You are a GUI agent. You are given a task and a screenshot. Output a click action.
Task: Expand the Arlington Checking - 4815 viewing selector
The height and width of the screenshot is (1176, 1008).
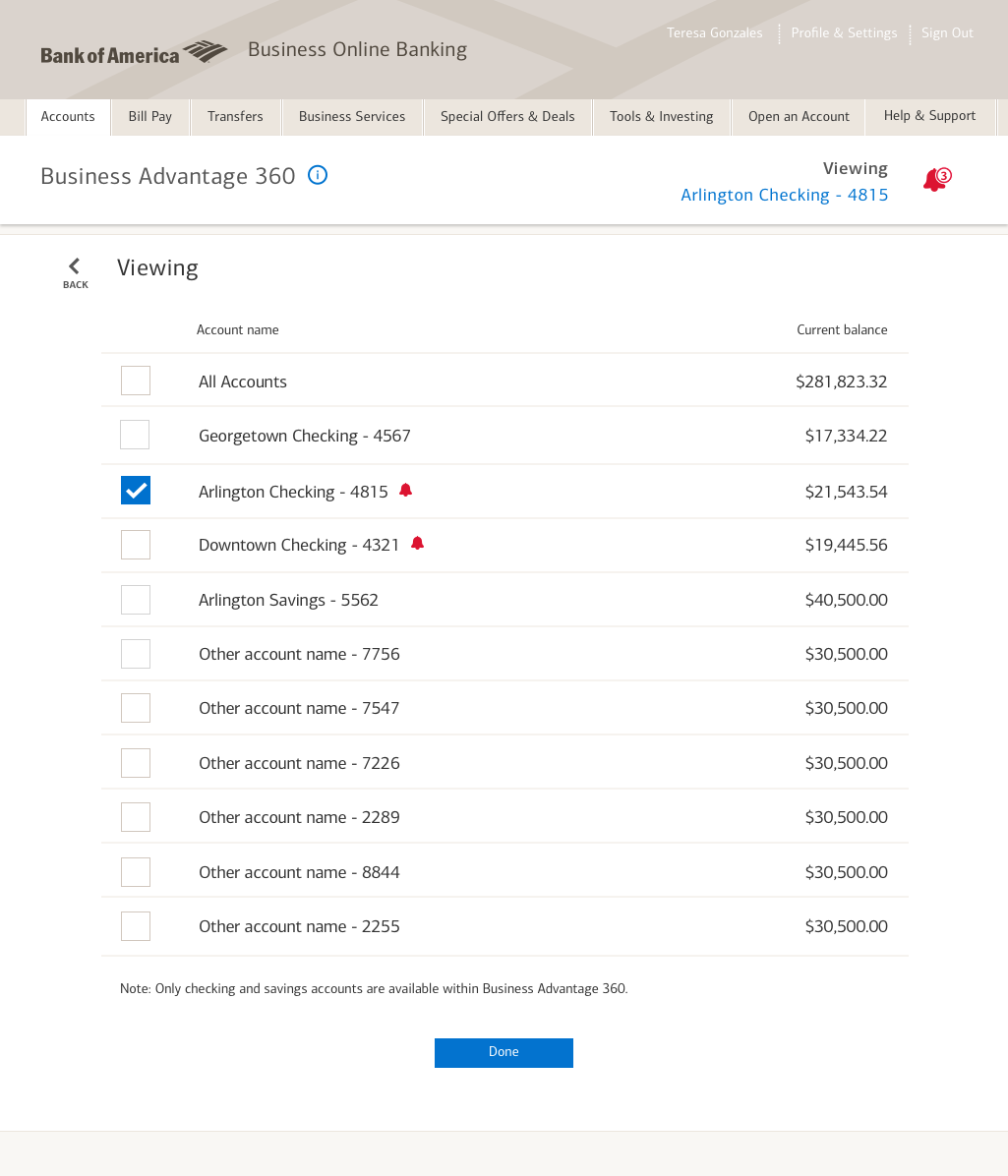click(784, 195)
